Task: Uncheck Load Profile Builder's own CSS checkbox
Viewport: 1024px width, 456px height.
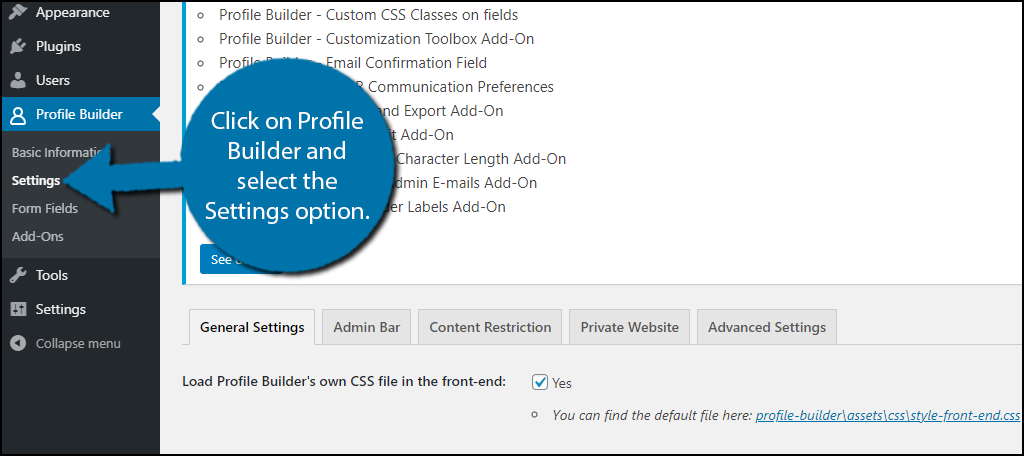Action: pos(539,382)
